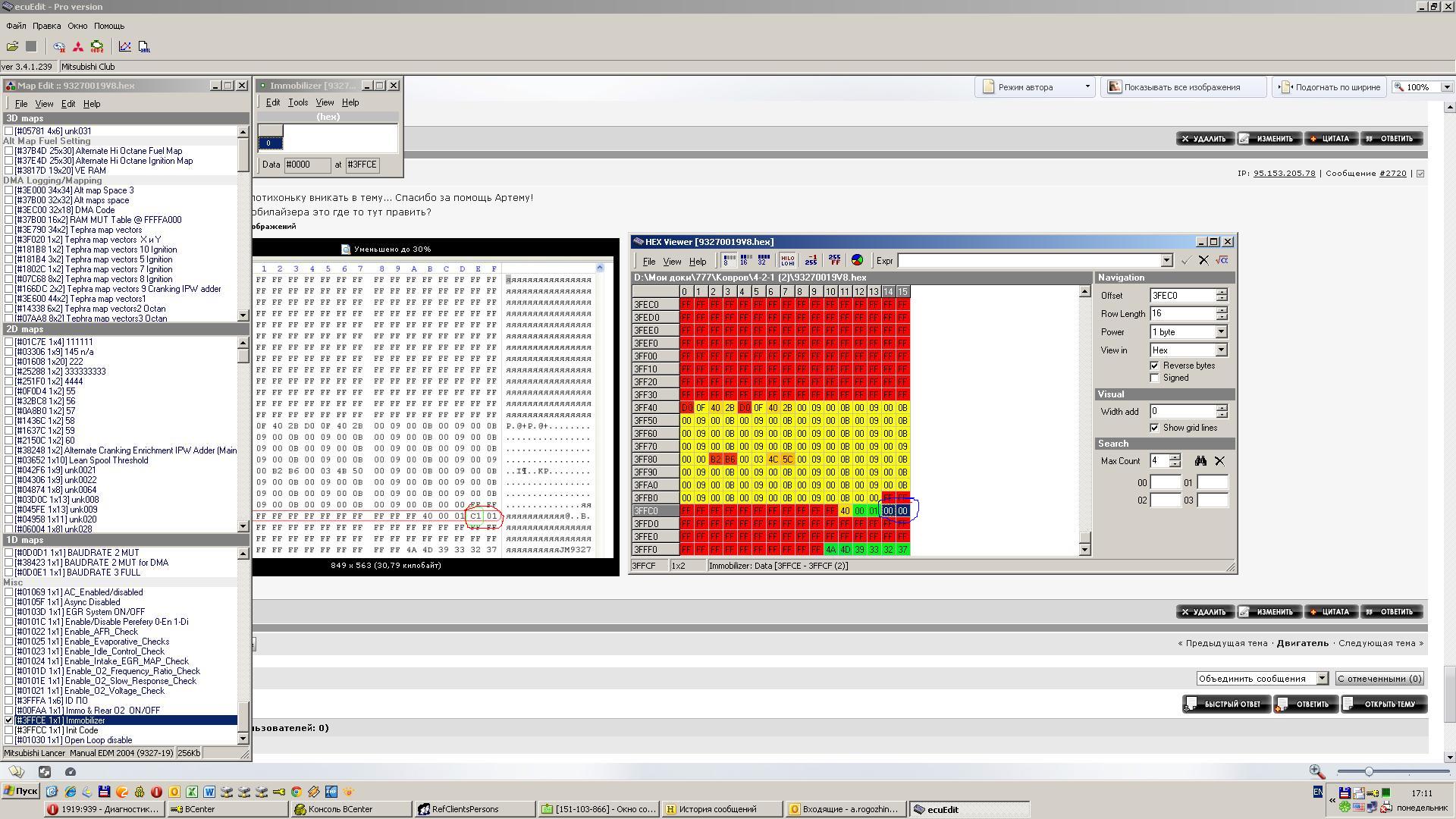The image size is (1456, 819).
Task: Open the graph chart toolbar icon
Action: point(124,46)
